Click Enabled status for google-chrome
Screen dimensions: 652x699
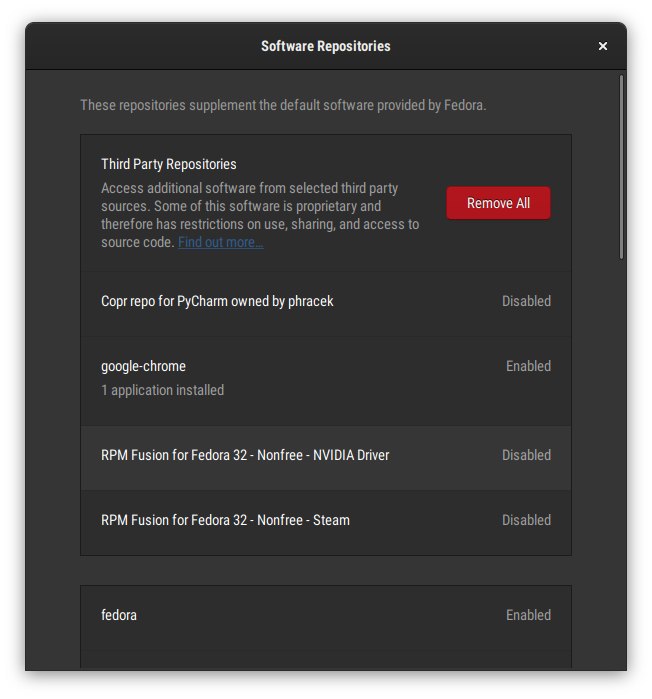(529, 366)
